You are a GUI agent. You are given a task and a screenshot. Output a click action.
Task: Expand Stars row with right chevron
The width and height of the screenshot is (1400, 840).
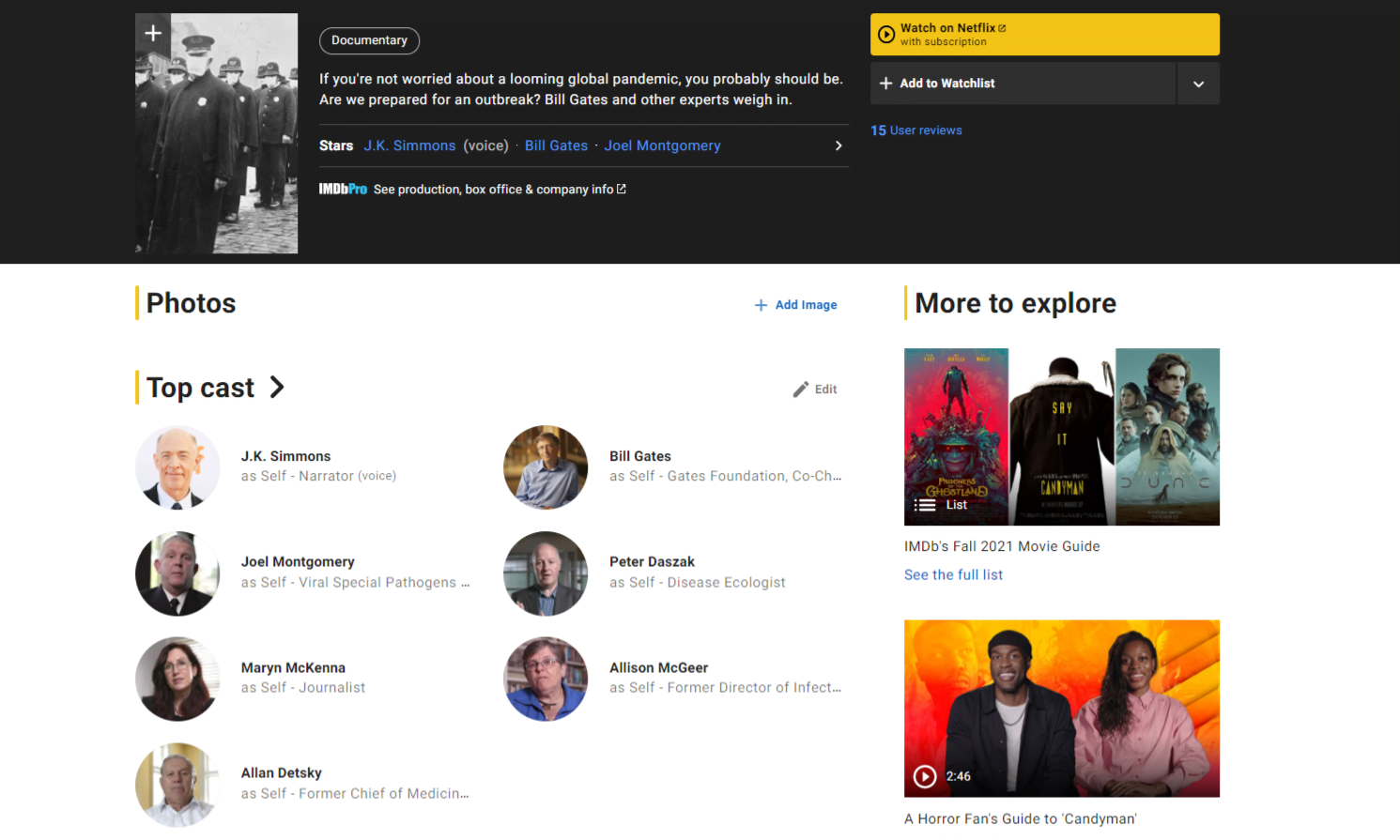point(838,145)
